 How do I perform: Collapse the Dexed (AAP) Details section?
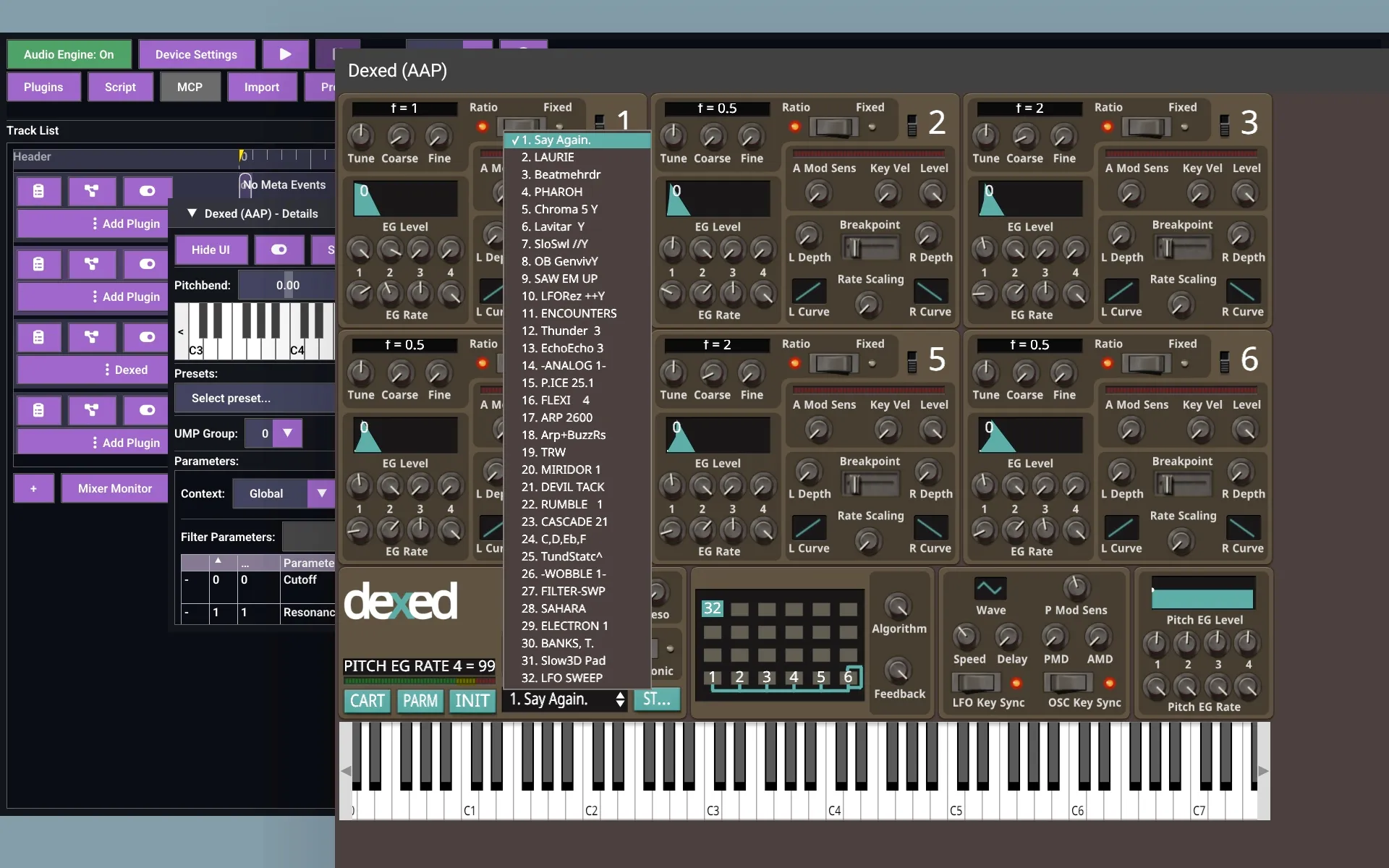[192, 213]
